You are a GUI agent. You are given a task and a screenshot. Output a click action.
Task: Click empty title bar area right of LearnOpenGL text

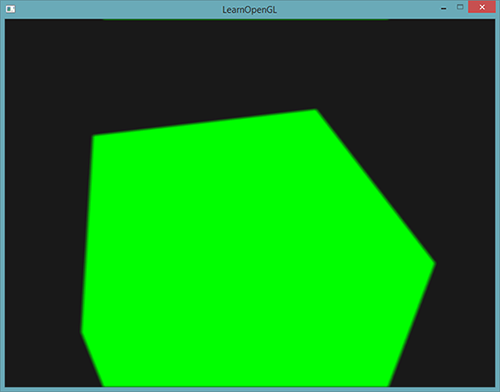click(x=357, y=9)
